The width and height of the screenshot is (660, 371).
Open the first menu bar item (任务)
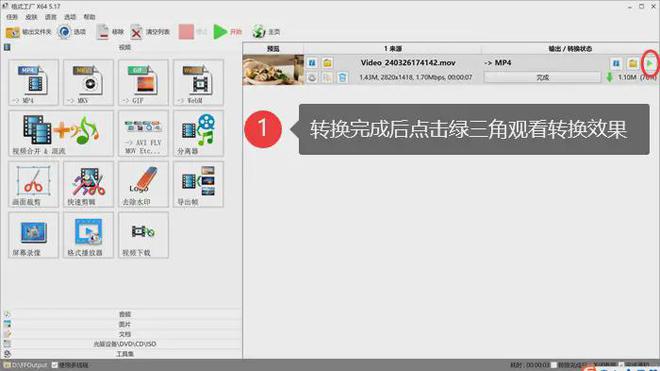click(x=12, y=17)
